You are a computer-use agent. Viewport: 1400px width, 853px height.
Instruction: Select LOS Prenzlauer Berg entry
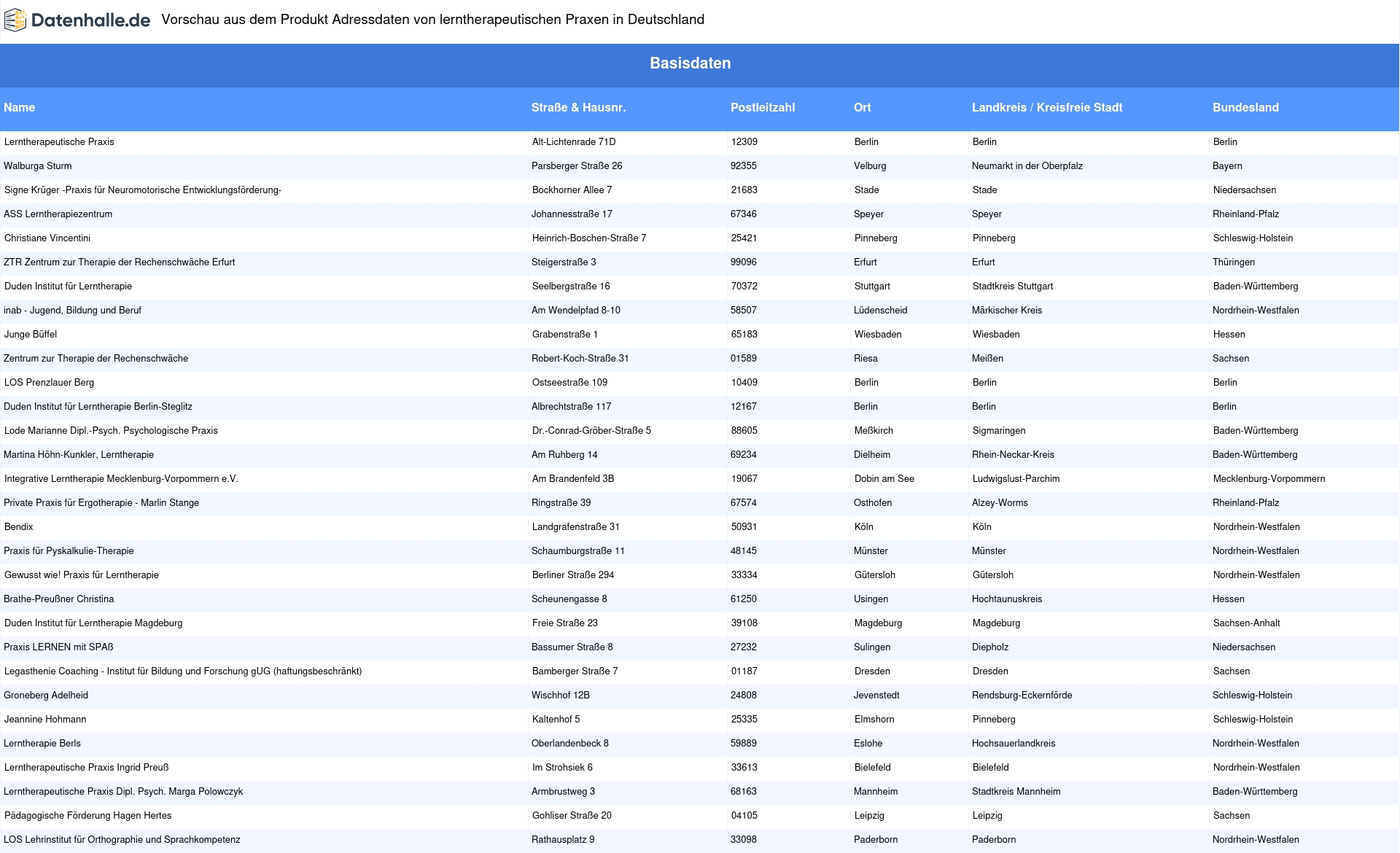click(49, 383)
